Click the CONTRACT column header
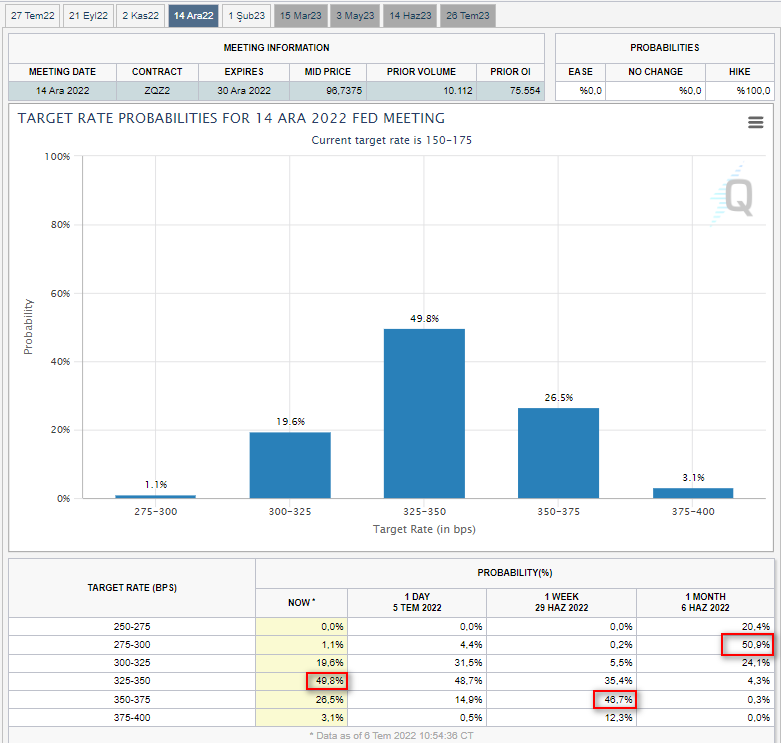The width and height of the screenshot is (781, 743). pyautogui.click(x=157, y=72)
